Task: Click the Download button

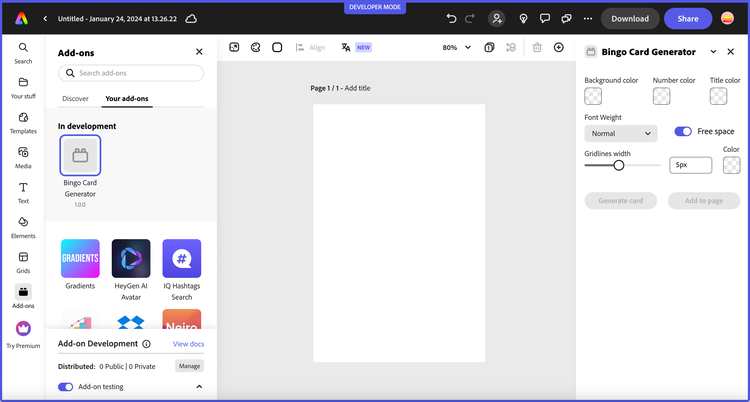Action: tap(630, 19)
